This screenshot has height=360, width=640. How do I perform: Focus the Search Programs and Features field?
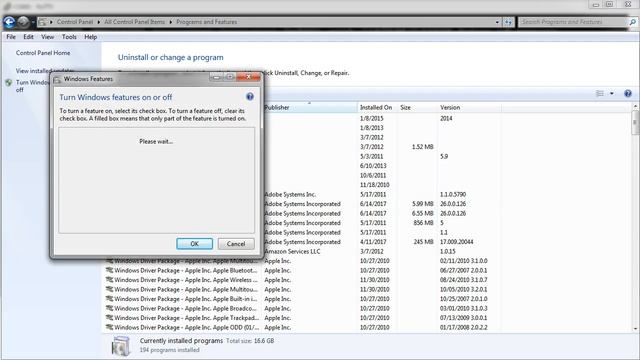573,22
